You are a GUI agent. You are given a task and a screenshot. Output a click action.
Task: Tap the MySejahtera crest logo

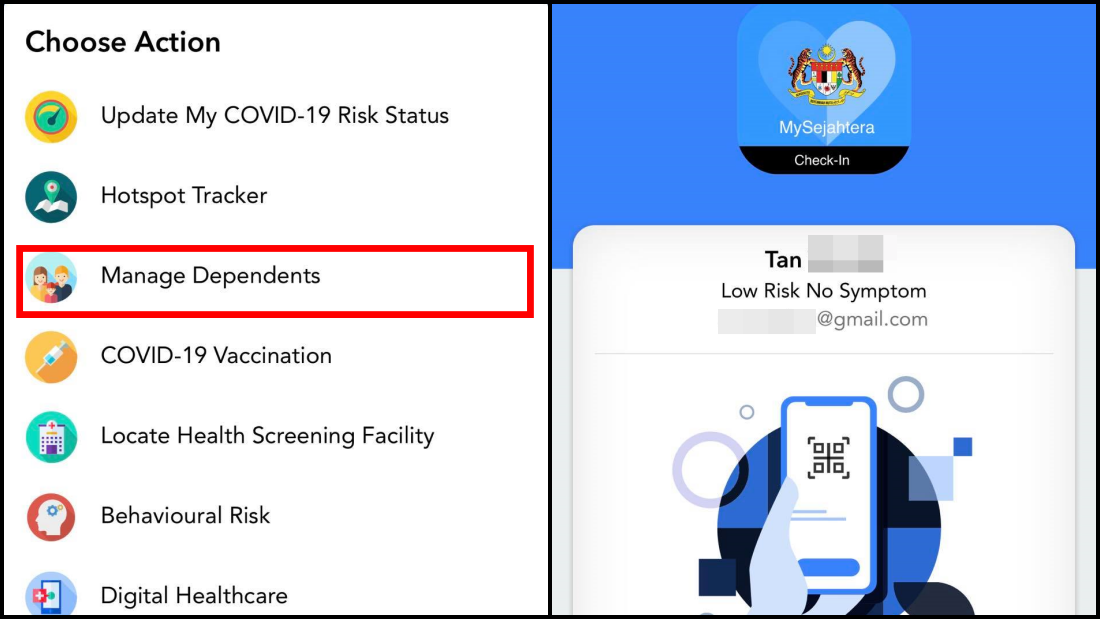[826, 72]
